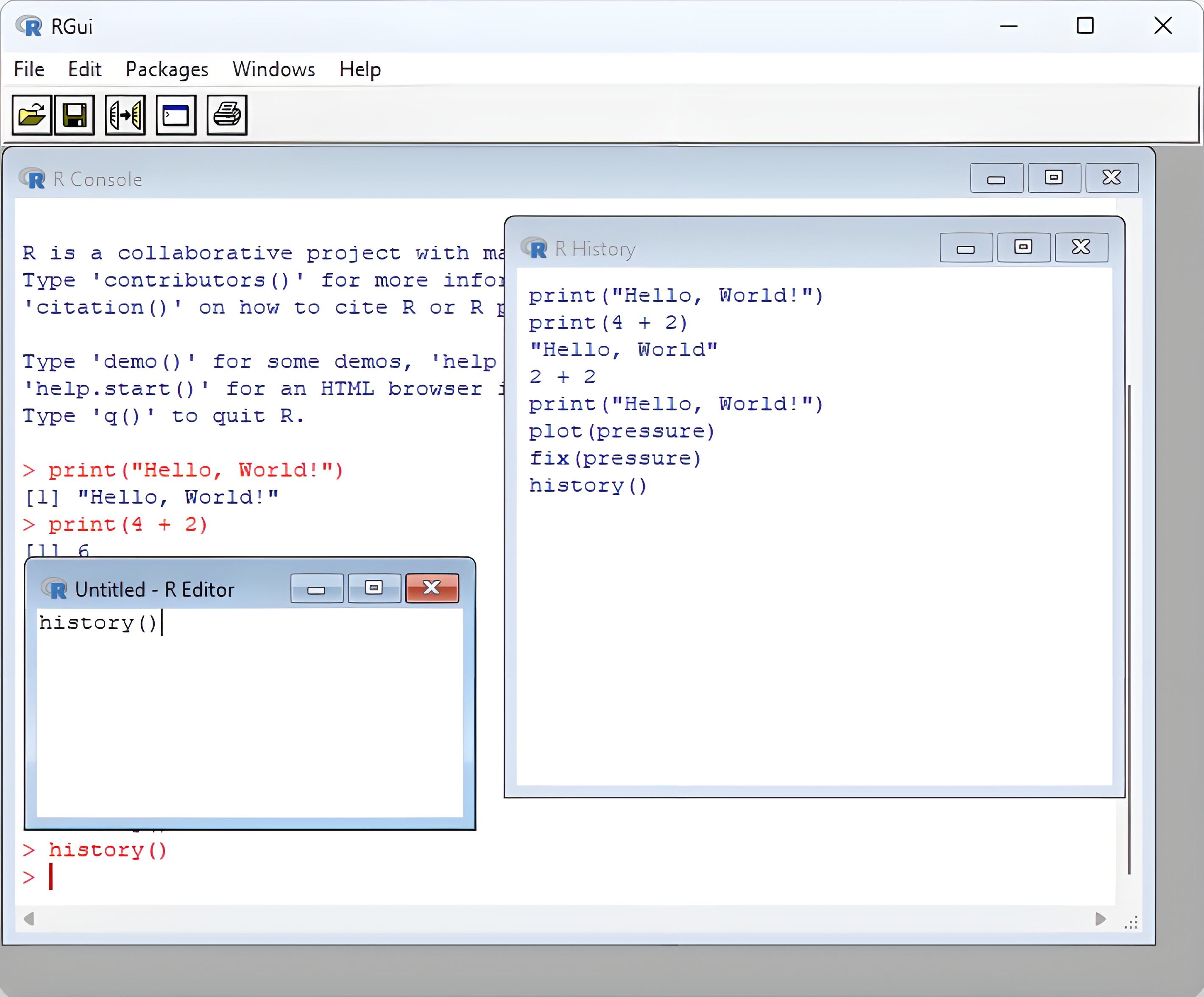Open the File menu

(29, 70)
